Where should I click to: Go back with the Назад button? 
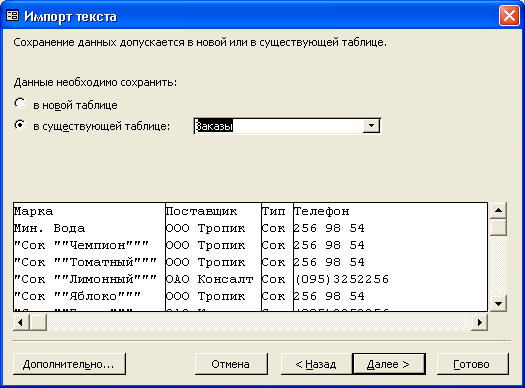[316, 364]
